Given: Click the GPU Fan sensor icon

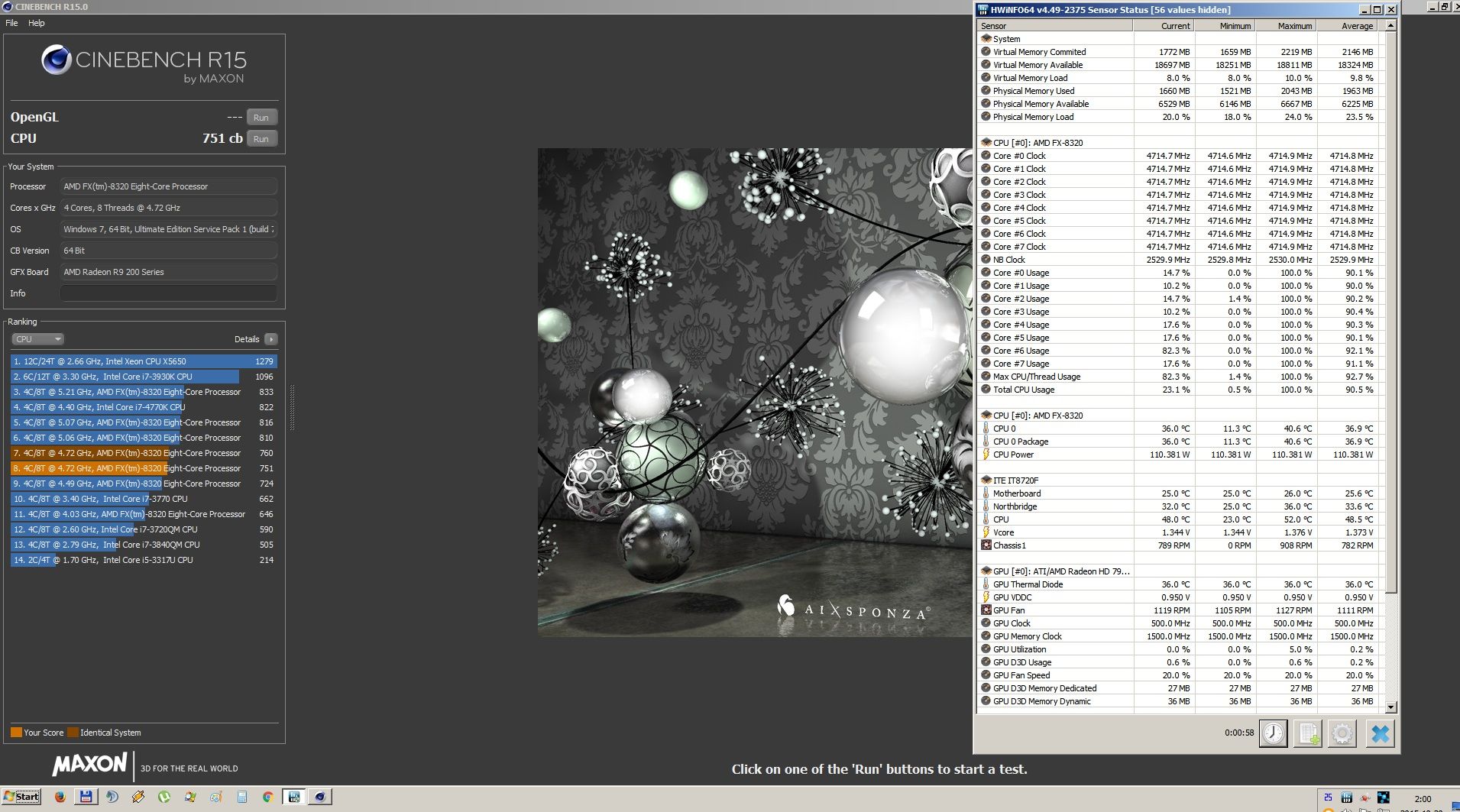Looking at the screenshot, I should (x=986, y=610).
